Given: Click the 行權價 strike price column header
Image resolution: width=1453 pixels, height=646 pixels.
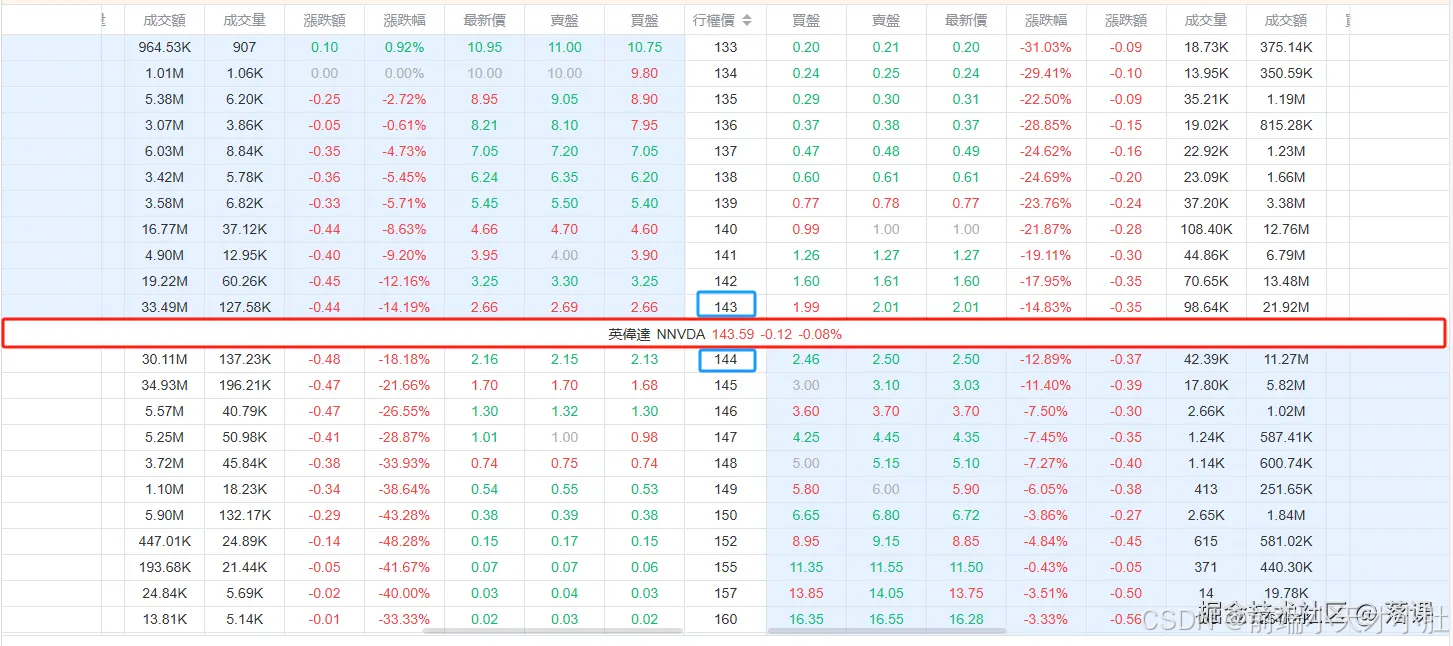Looking at the screenshot, I should pyautogui.click(x=714, y=20).
